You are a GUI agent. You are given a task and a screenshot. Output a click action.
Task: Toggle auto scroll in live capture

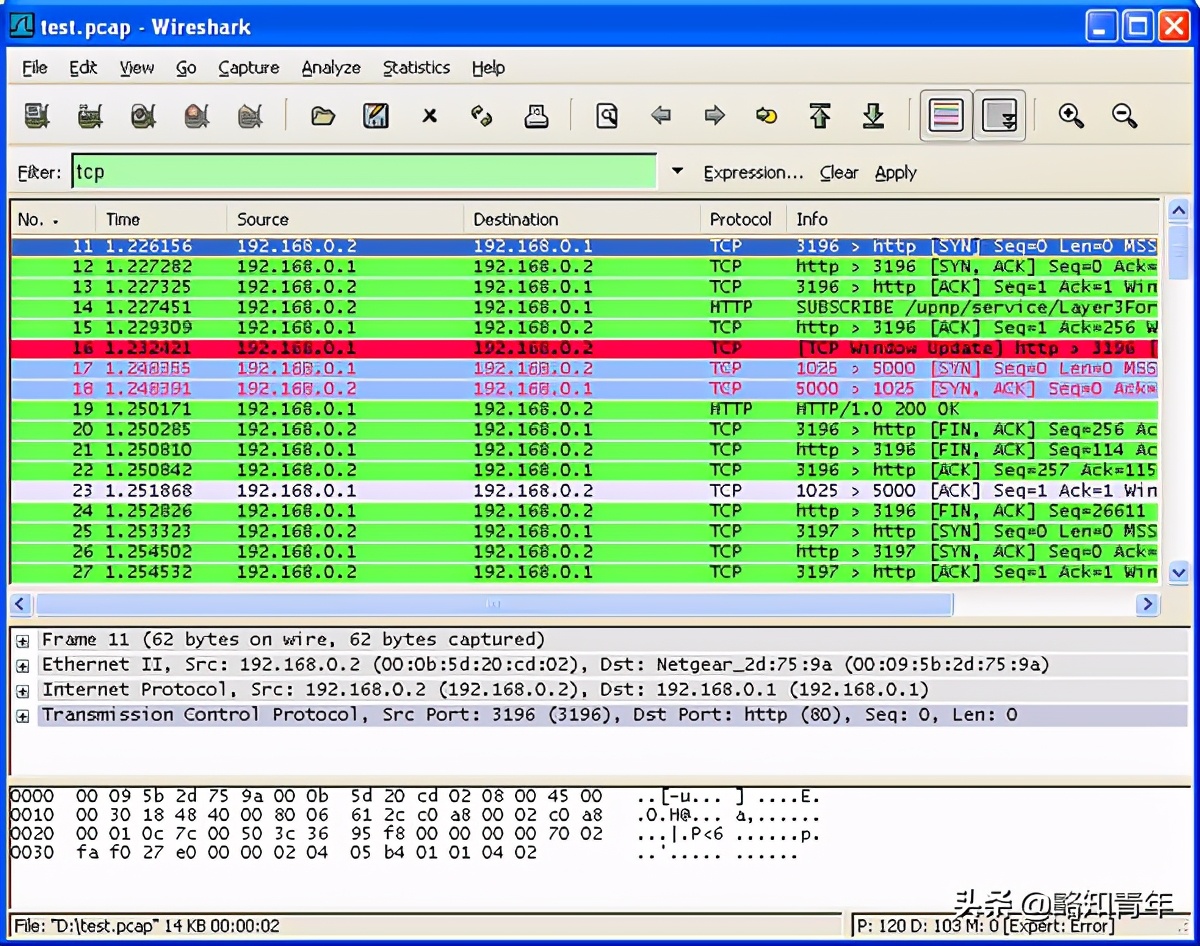(999, 116)
